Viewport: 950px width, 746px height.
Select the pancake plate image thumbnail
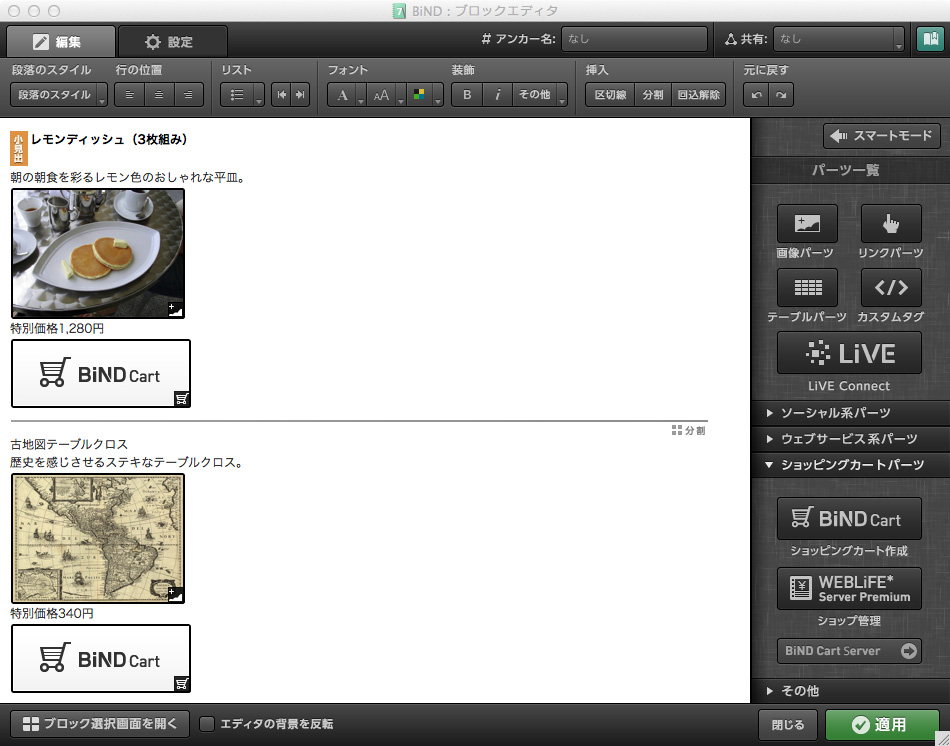(98, 253)
